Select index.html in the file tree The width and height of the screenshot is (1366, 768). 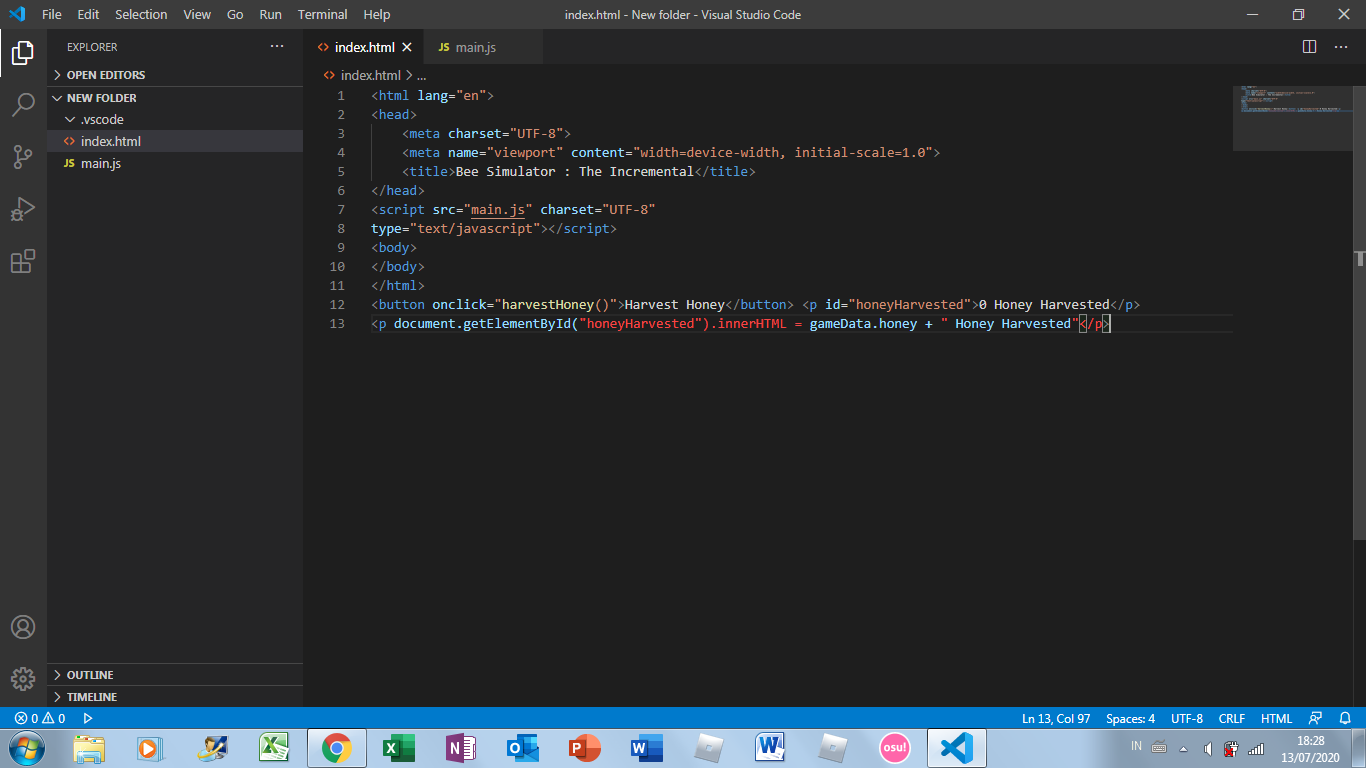(x=175, y=142)
